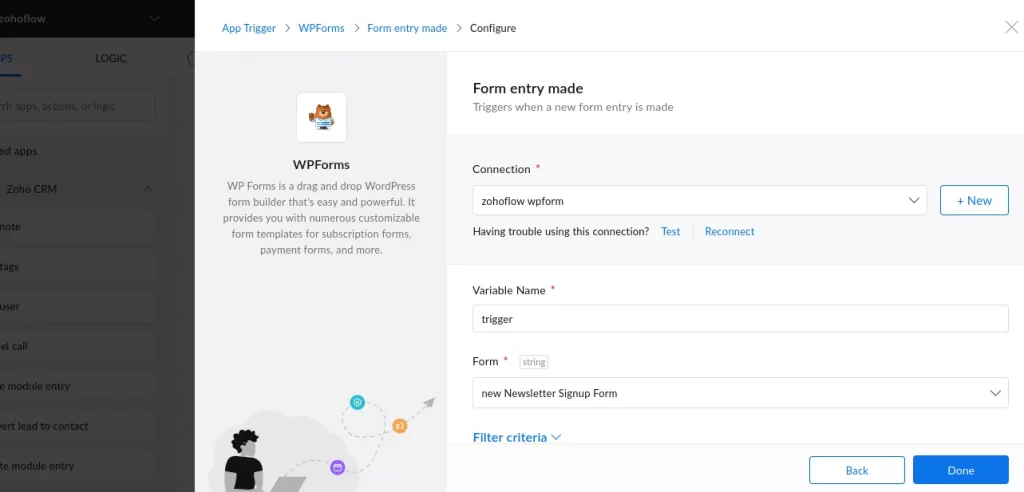1024x492 pixels.
Task: Select the 'tags' action in sidebar
Action: (77, 267)
